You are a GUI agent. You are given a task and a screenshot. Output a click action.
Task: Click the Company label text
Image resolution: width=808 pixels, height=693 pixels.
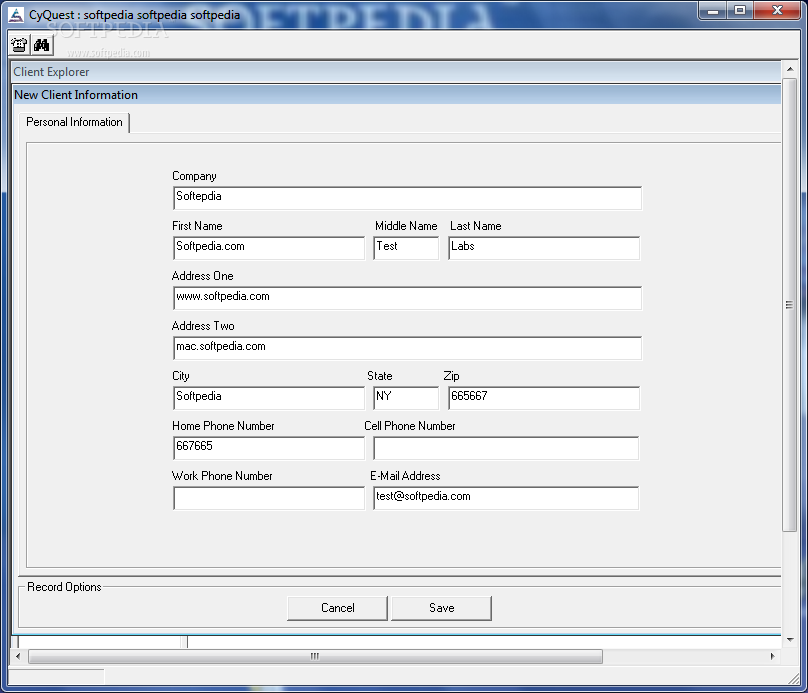(194, 176)
